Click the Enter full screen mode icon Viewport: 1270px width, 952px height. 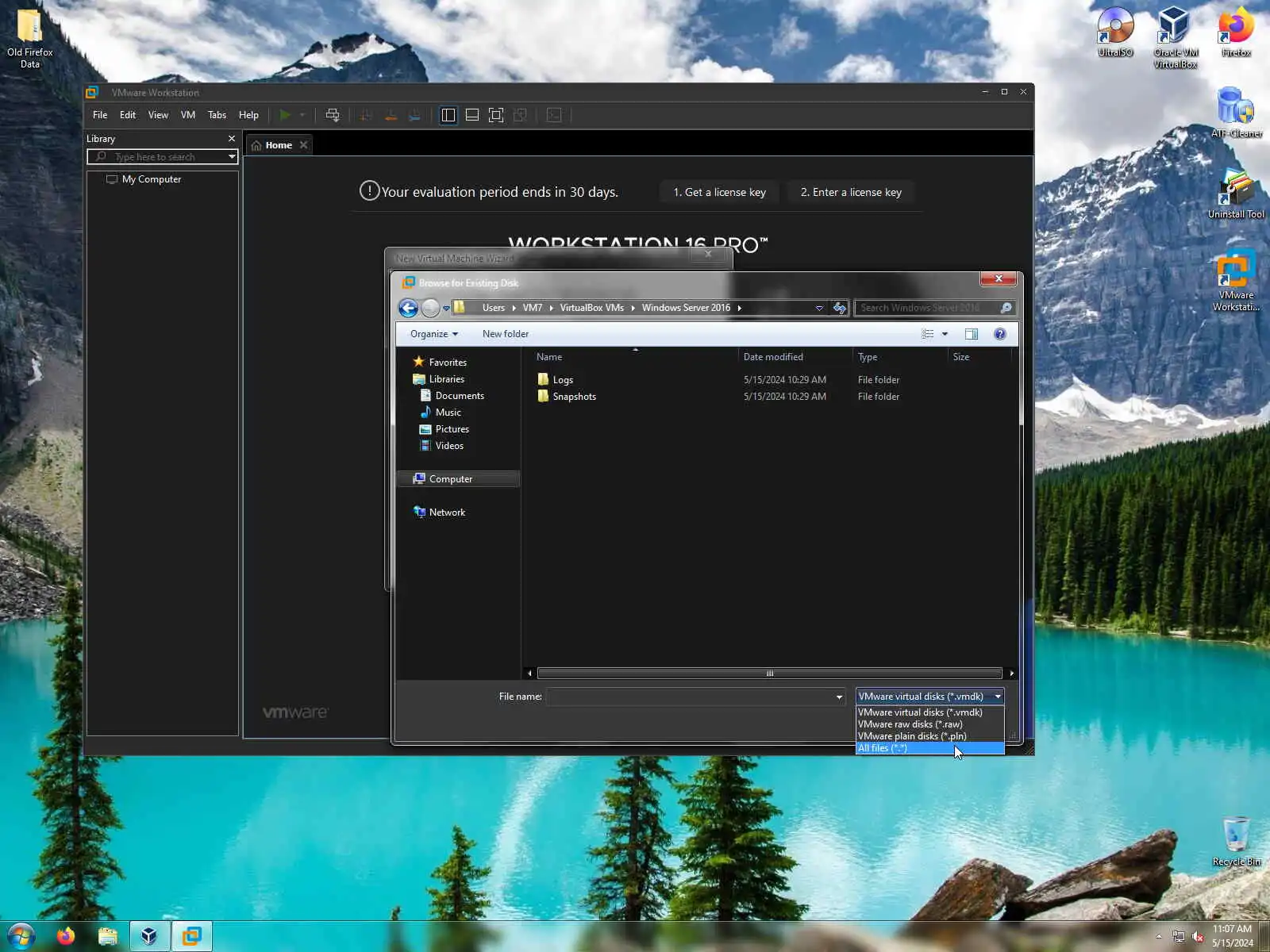(x=496, y=115)
